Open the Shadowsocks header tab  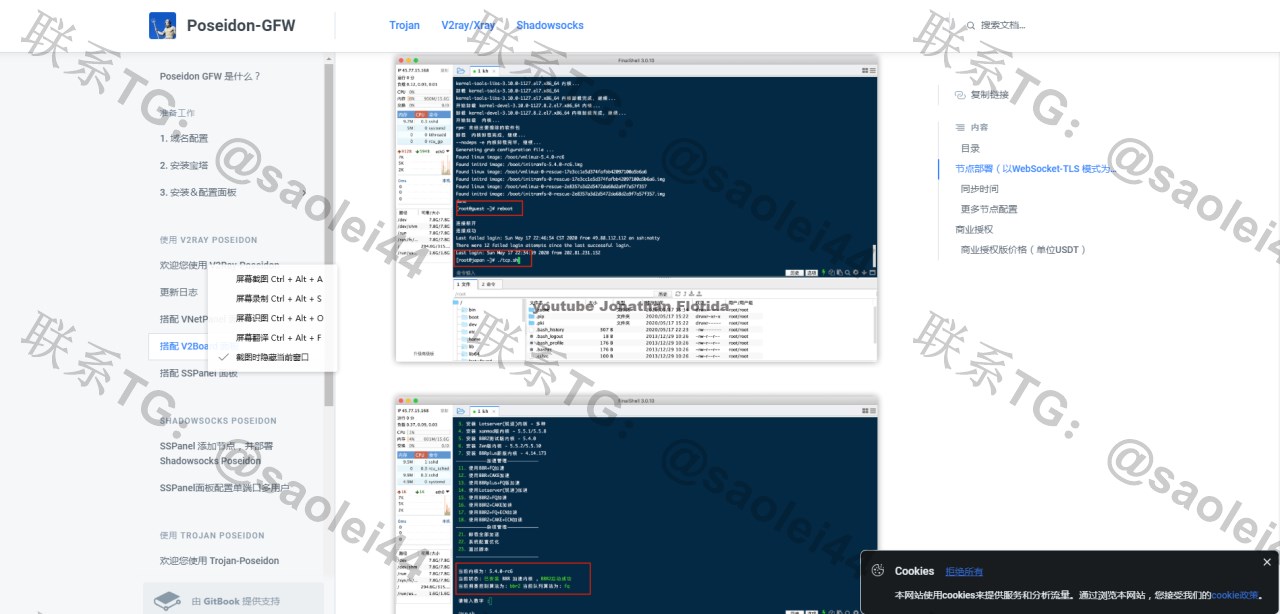tap(549, 25)
